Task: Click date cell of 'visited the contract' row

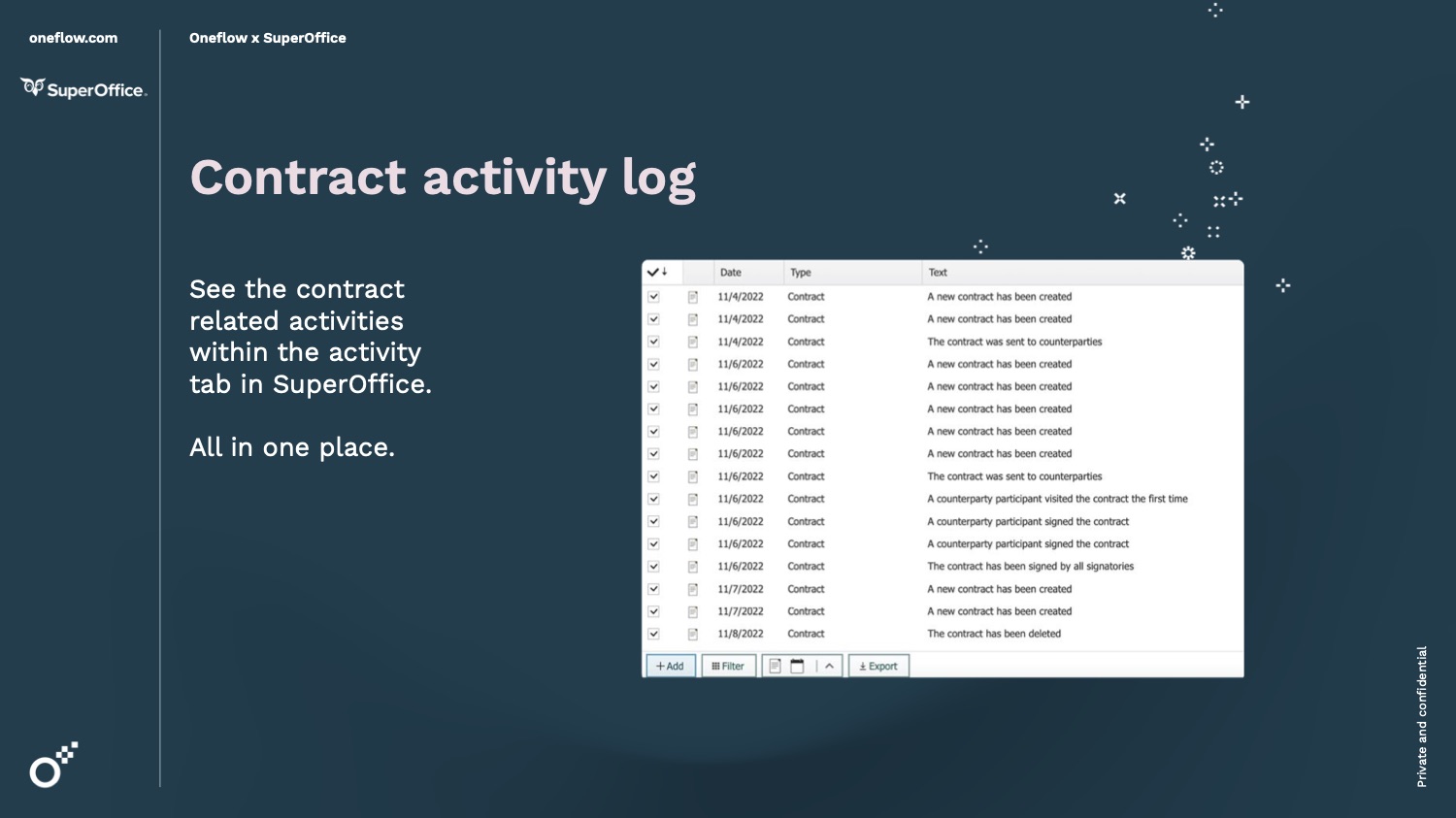Action: [741, 500]
